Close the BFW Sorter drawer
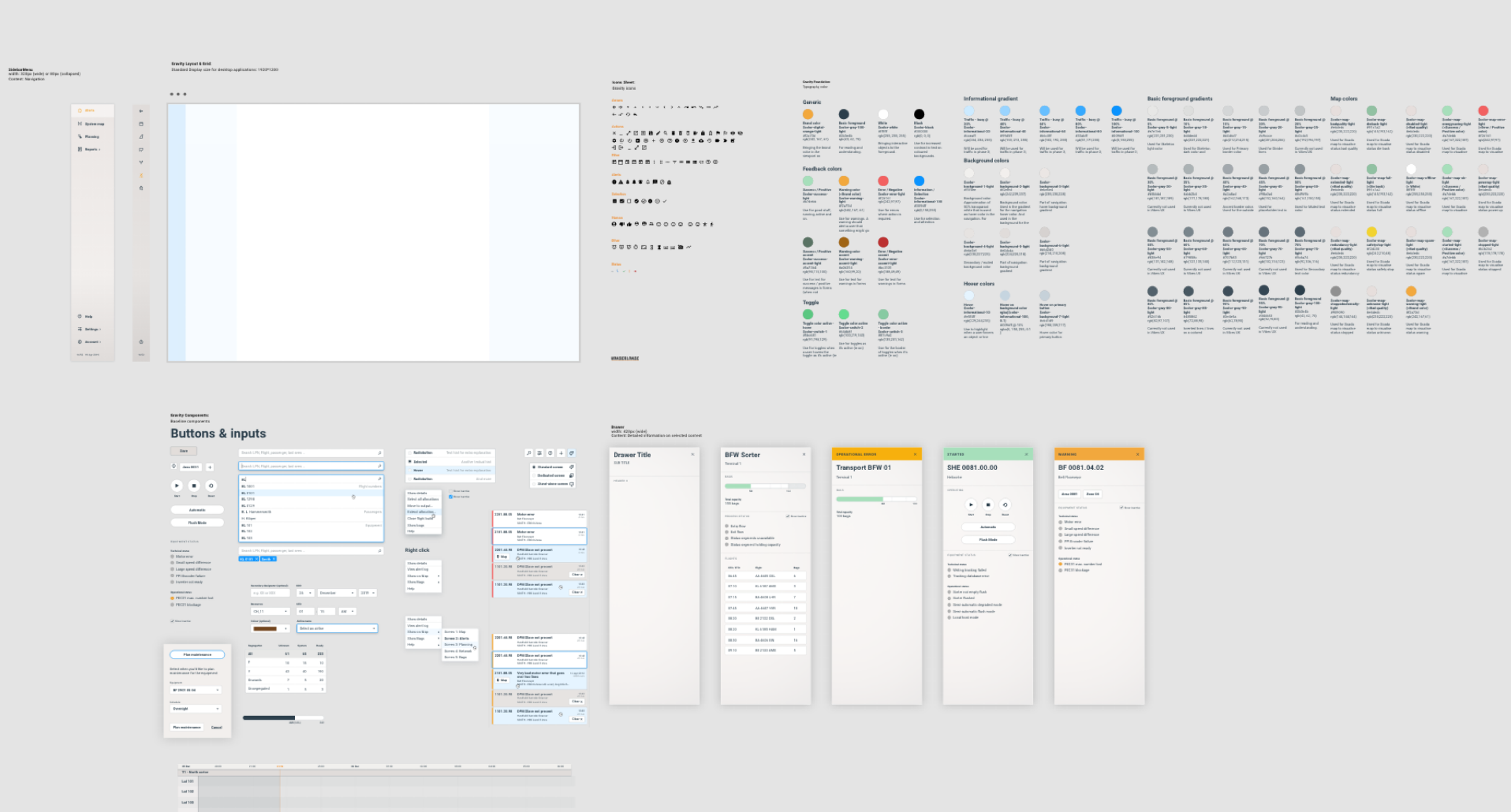The height and width of the screenshot is (812, 1511). 804,454
